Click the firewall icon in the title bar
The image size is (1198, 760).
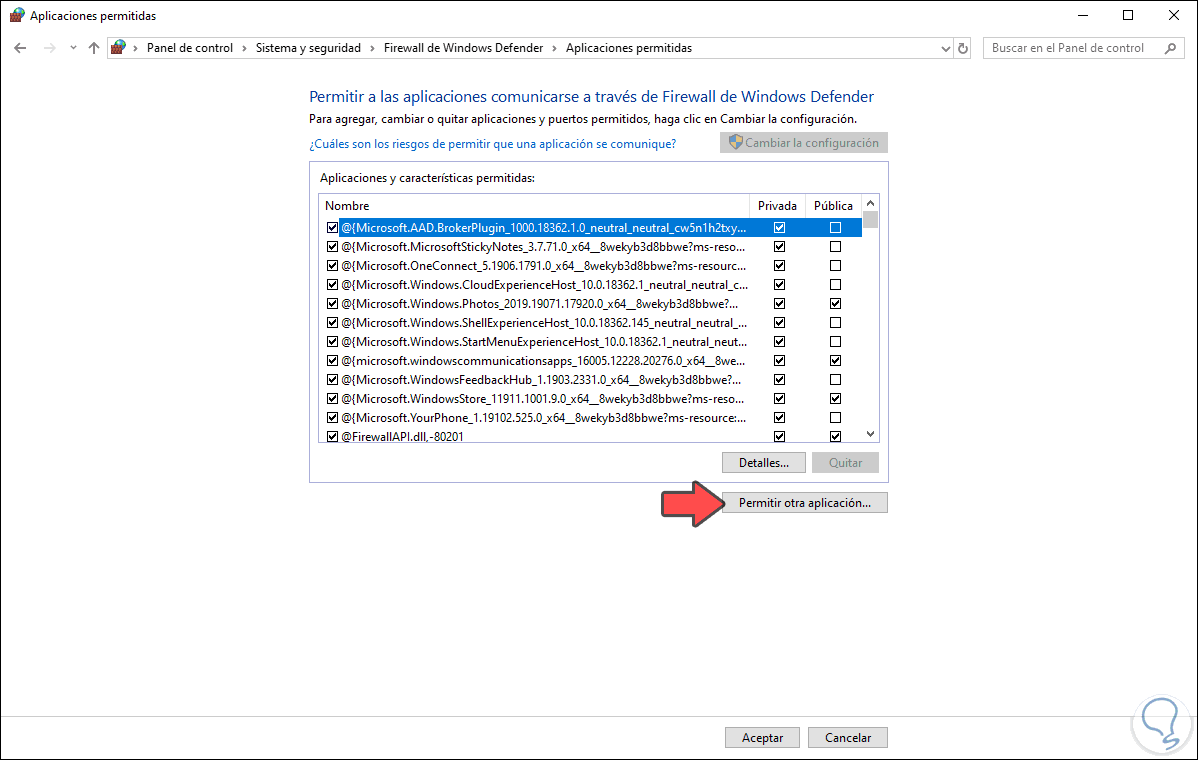coord(14,15)
